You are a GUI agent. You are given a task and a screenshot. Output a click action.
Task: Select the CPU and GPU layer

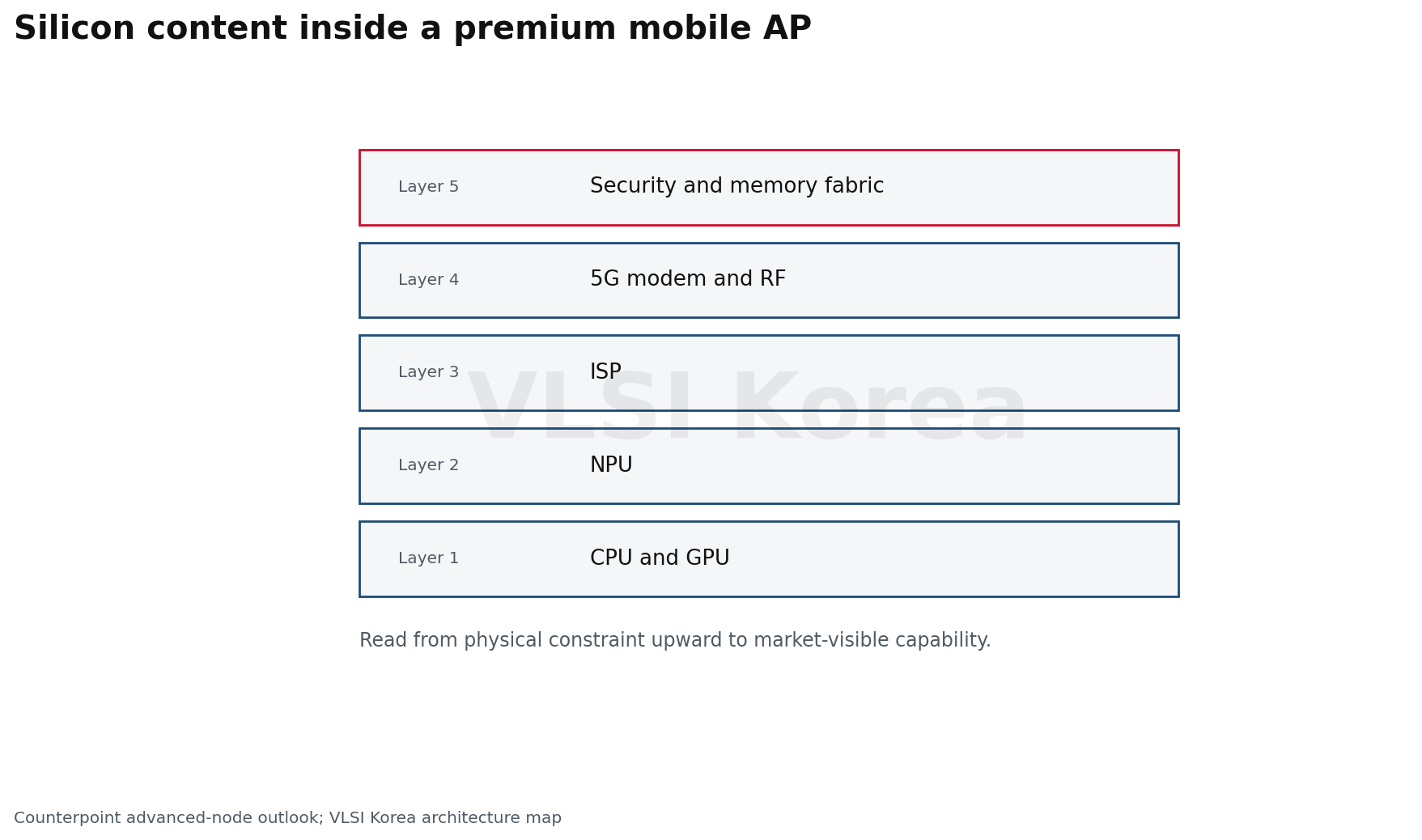pyautogui.click(x=769, y=559)
